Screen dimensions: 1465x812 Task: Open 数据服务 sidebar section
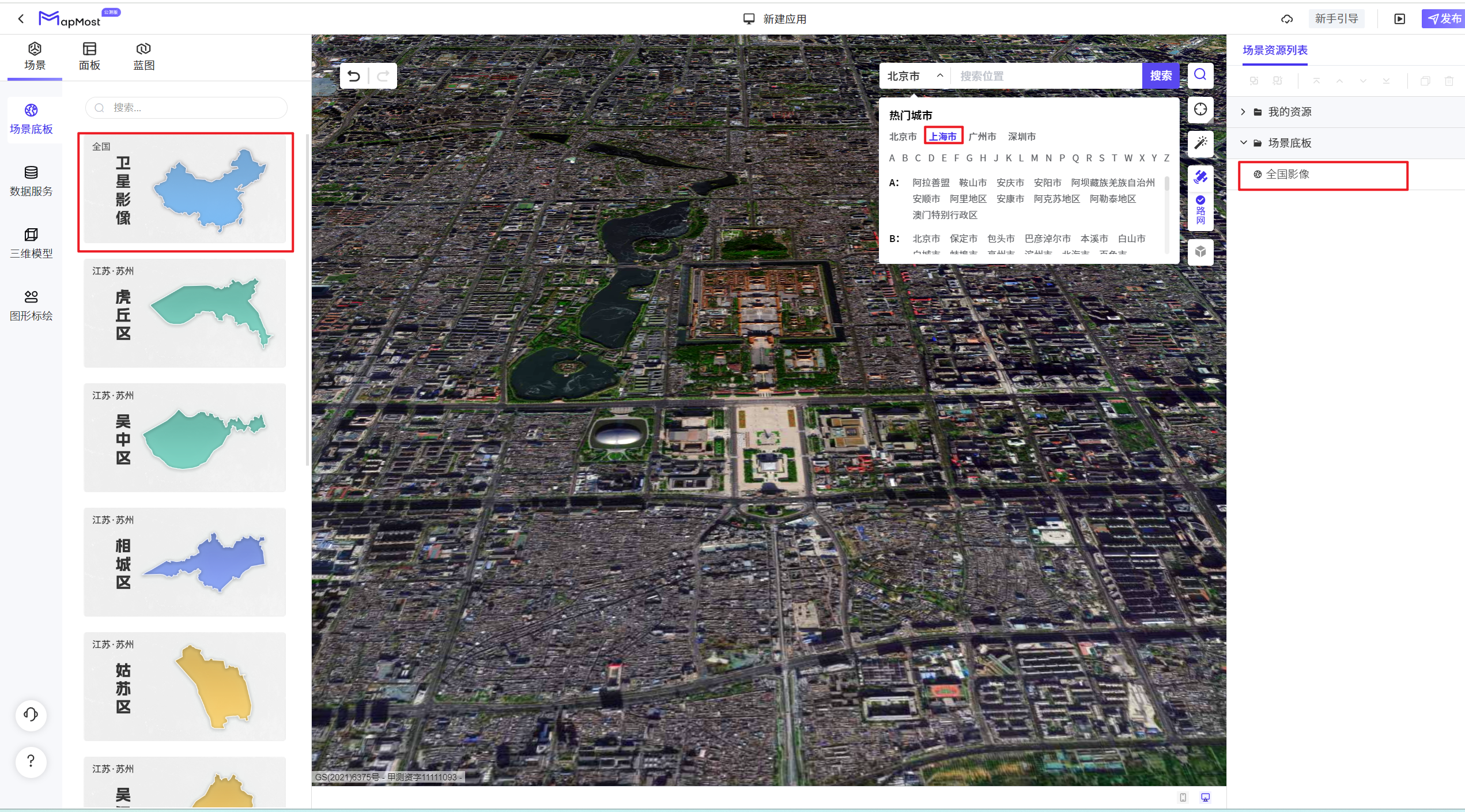[31, 181]
